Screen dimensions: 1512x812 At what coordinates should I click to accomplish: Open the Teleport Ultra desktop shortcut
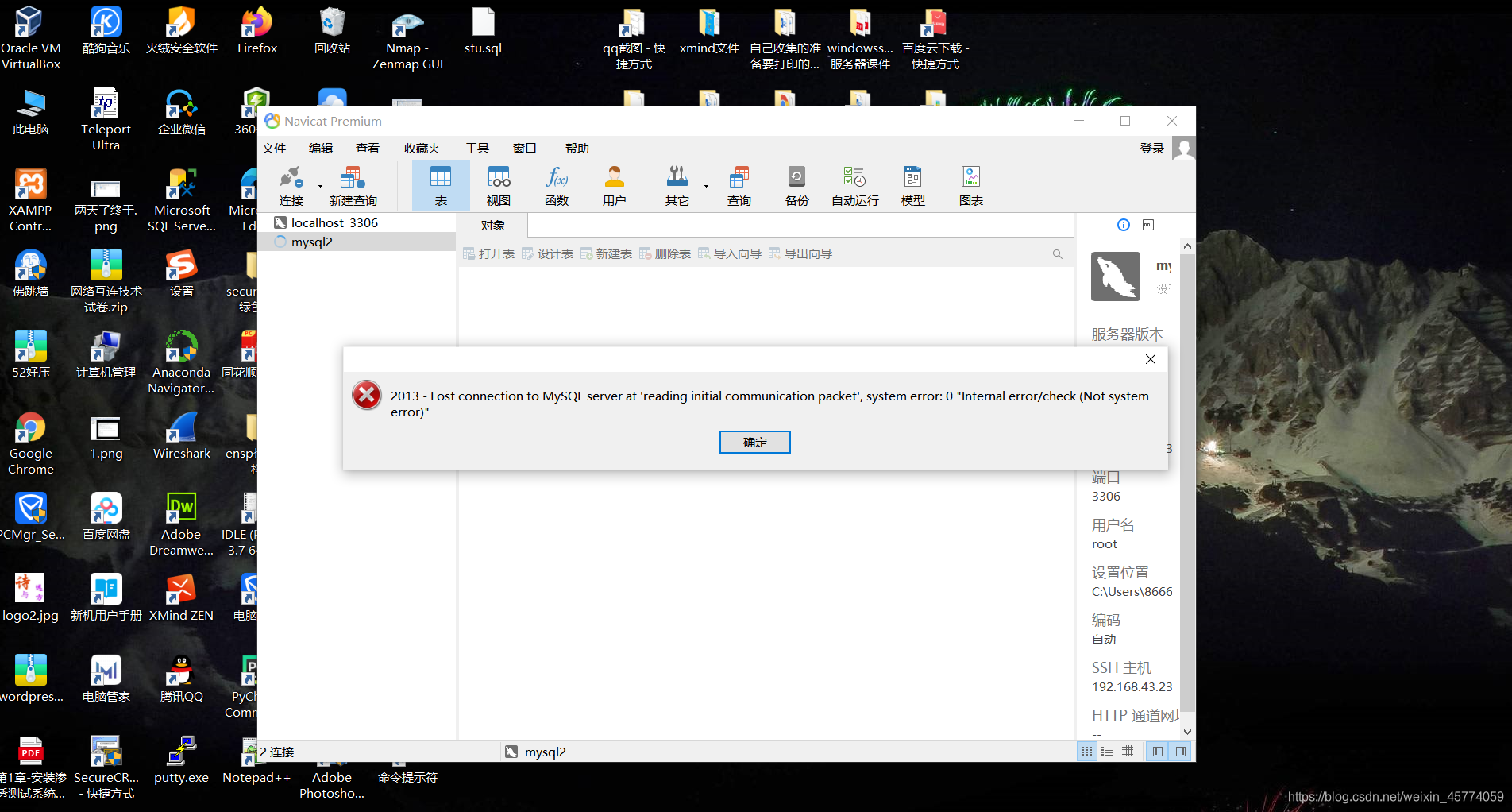click(106, 120)
